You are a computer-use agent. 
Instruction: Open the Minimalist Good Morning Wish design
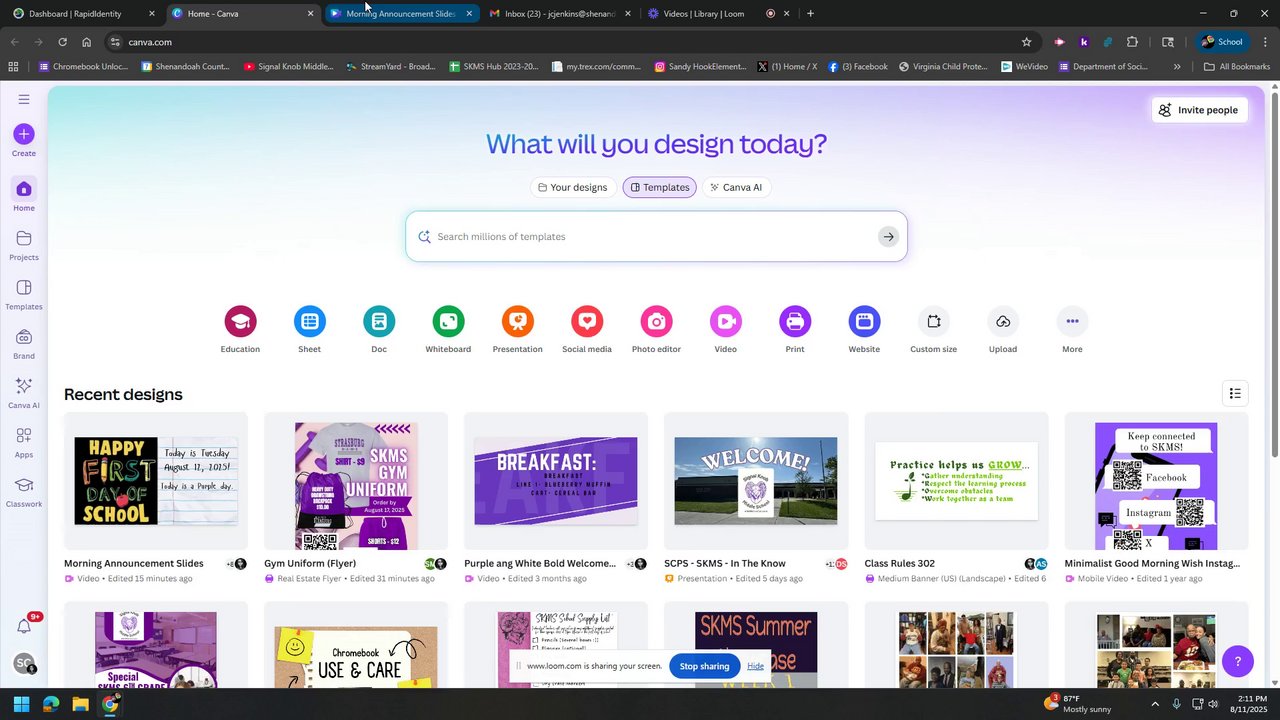1156,481
